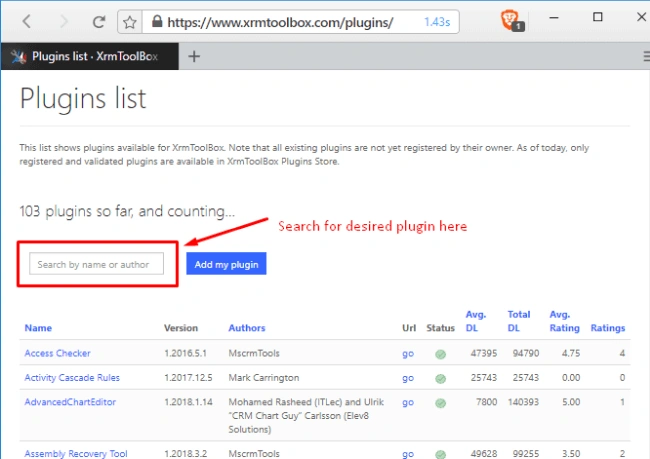Click the padlock site security icon
Image resolution: width=650 pixels, height=459 pixels.
[x=157, y=21]
